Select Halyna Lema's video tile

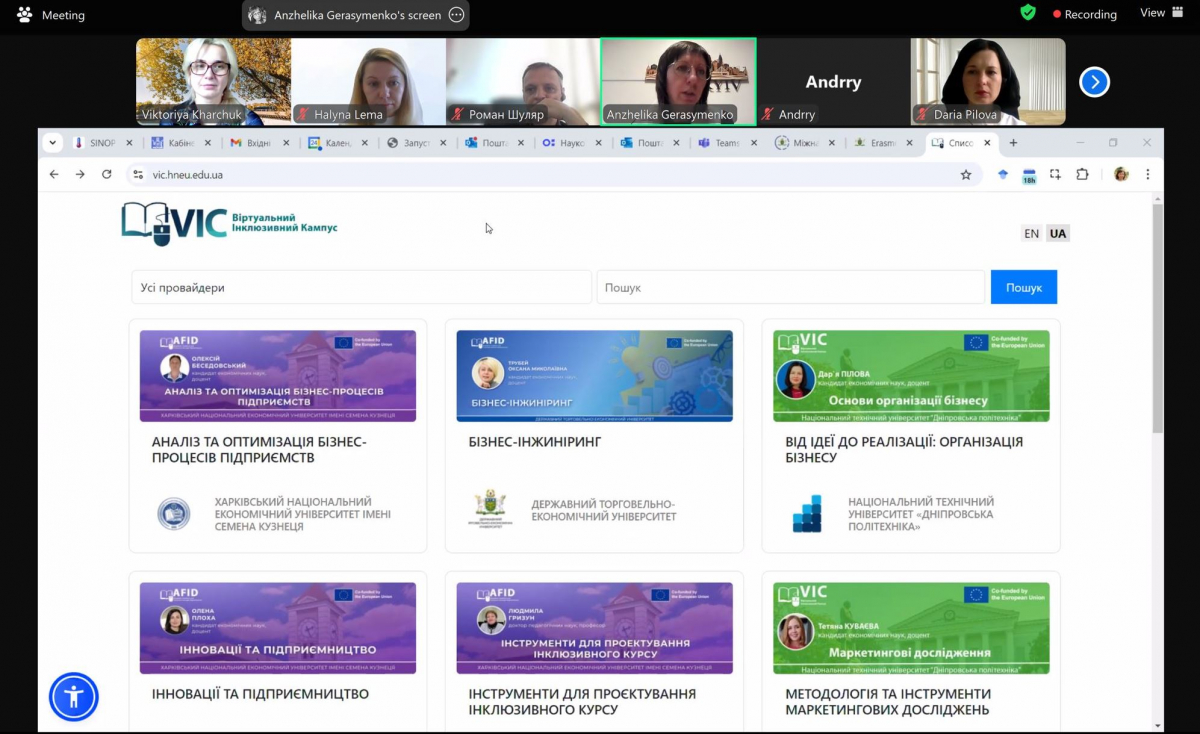pyautogui.click(x=368, y=82)
